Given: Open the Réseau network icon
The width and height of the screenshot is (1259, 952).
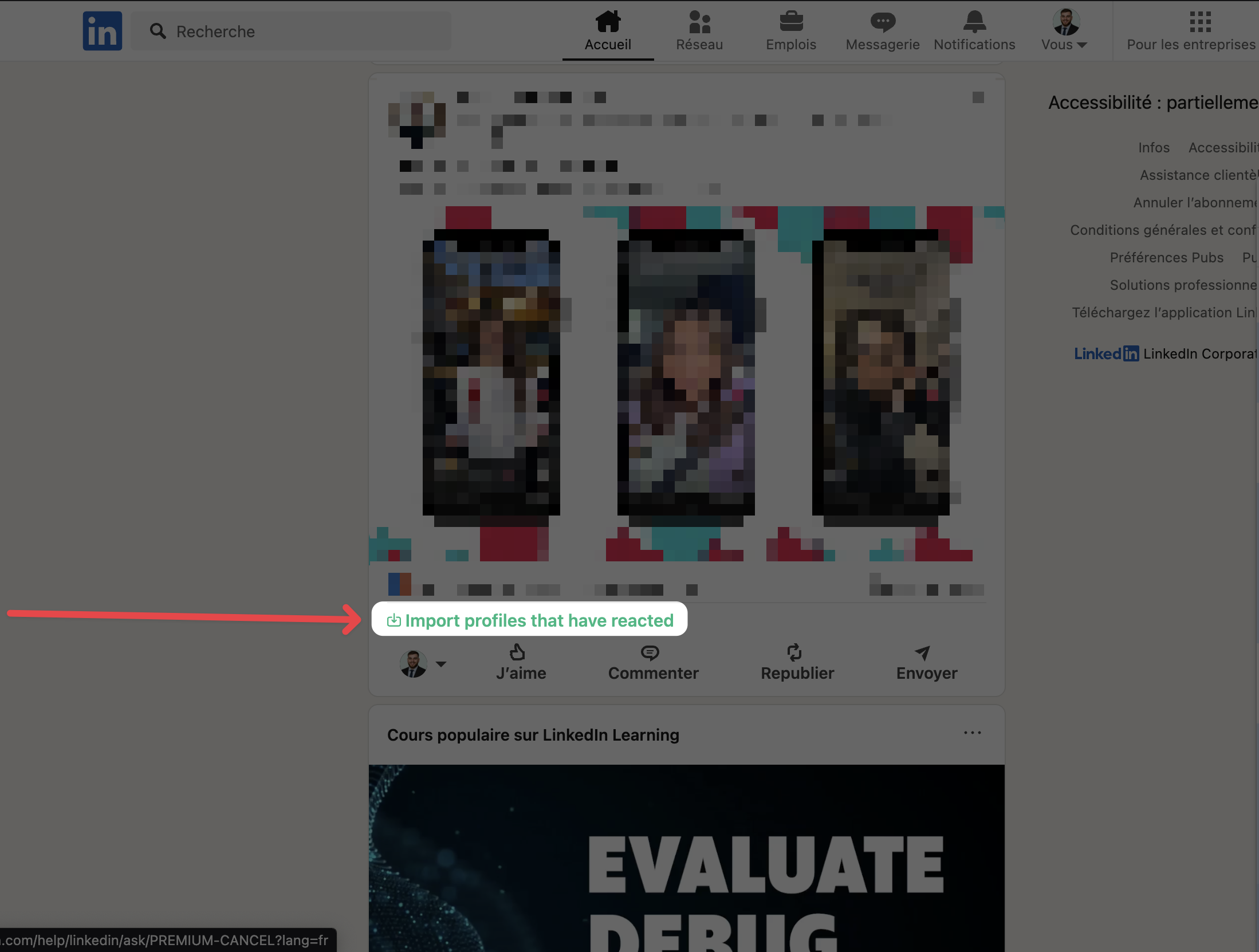Looking at the screenshot, I should pos(699,22).
